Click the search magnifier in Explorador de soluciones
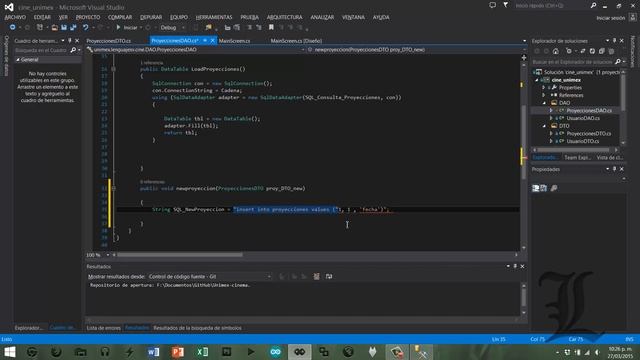Image resolution: width=640 pixels, height=360 pixels. coord(618,62)
